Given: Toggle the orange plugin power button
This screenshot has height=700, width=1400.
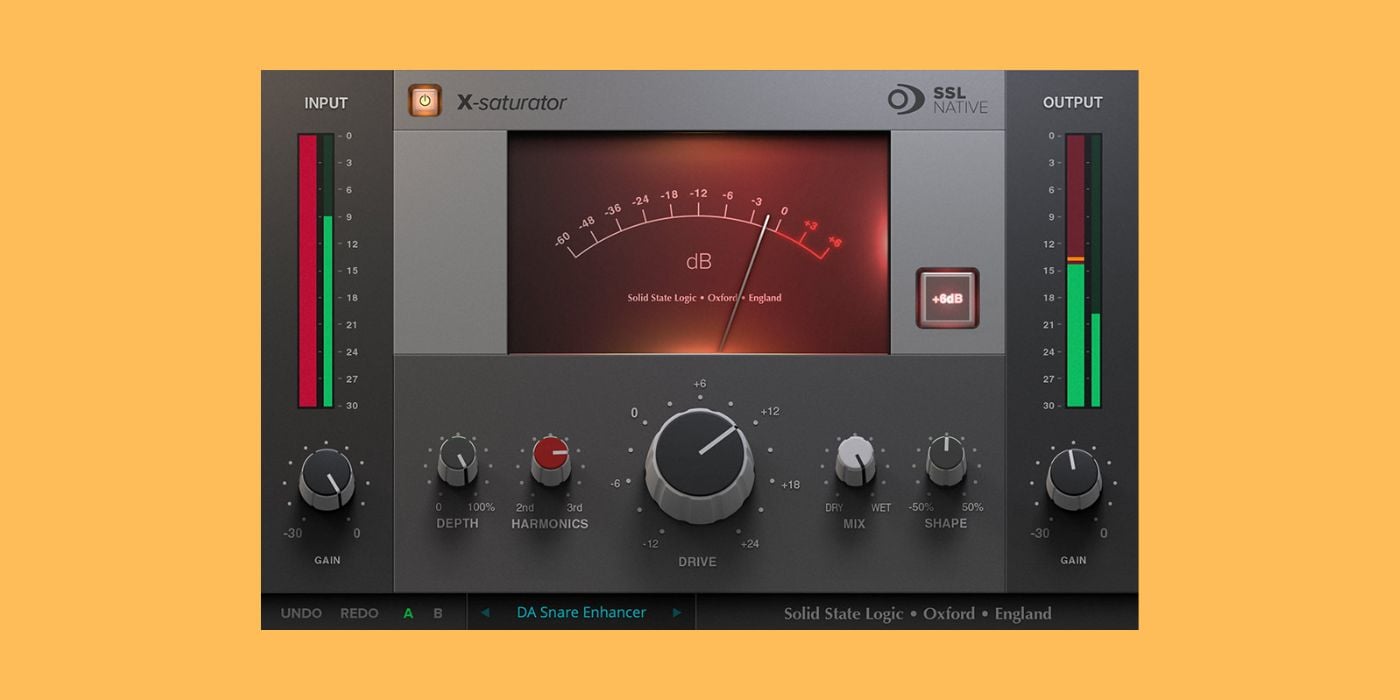Looking at the screenshot, I should click(425, 101).
